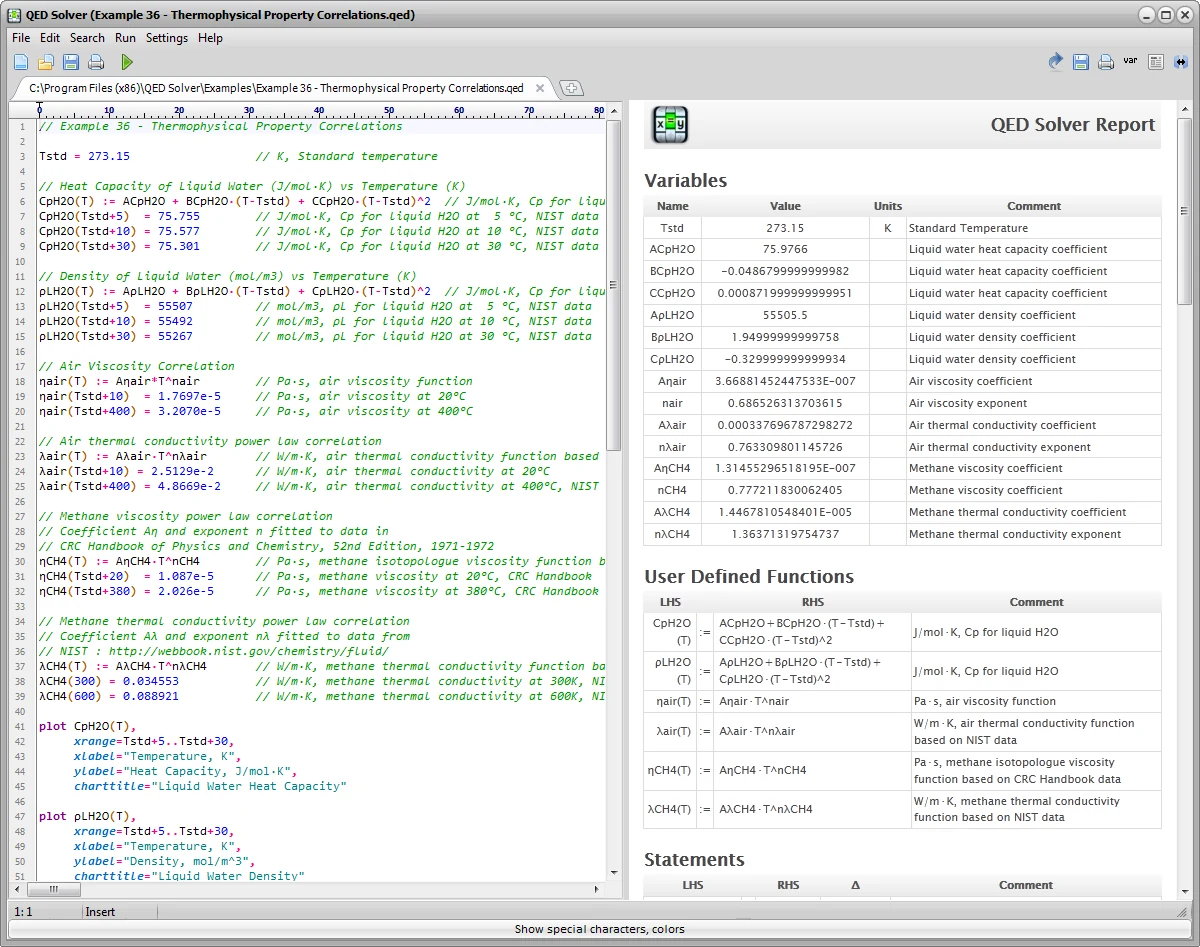1200x947 pixels.
Task: Click the 'Statements' heading in the report
Action: (x=694, y=860)
